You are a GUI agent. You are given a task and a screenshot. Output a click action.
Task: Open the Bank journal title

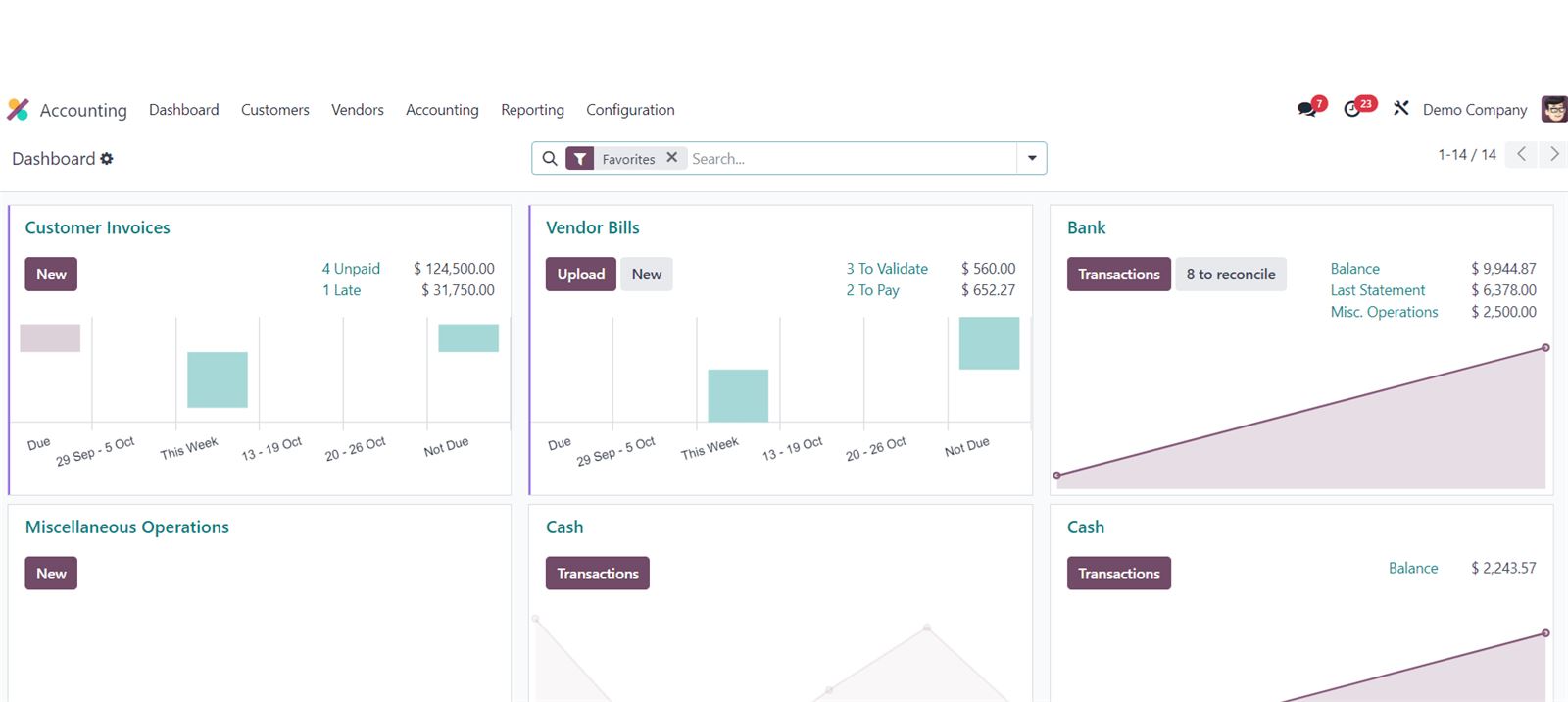click(1087, 227)
